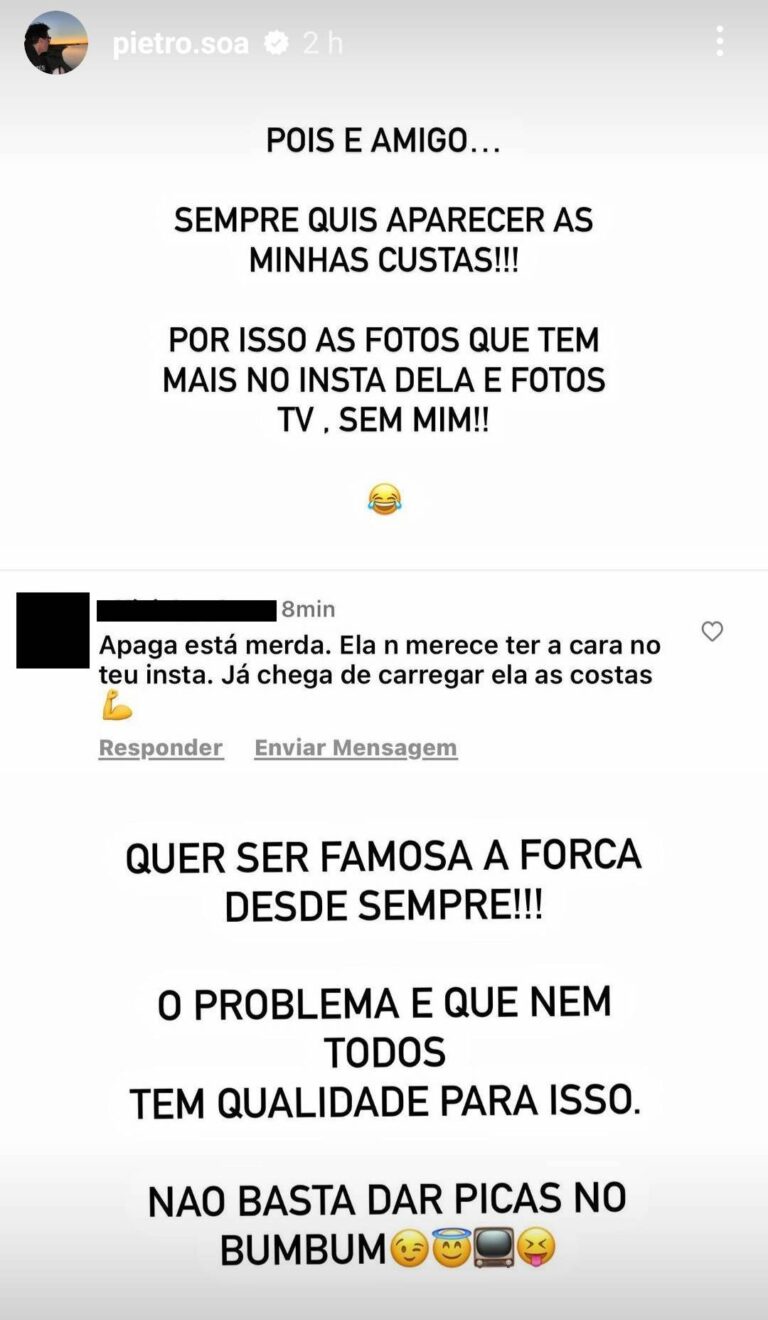Open the blacked-out commenter avatar
The image size is (768, 1320).
[x=53, y=630]
